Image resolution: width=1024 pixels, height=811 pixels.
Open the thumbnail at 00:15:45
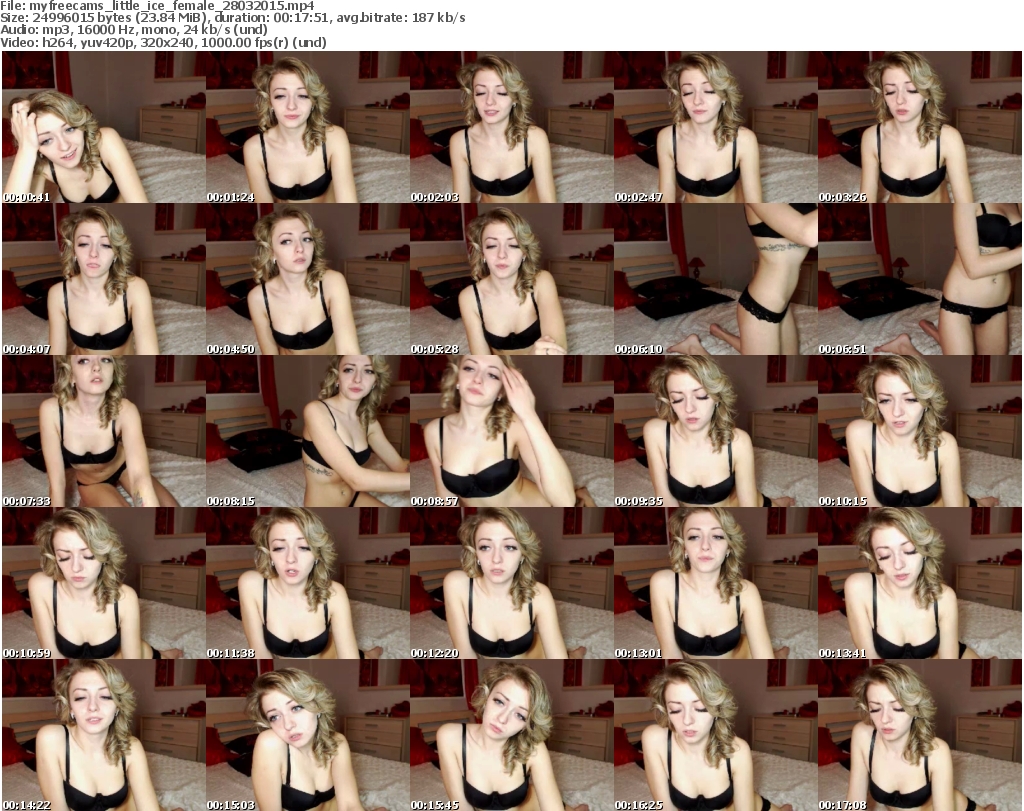510,735
